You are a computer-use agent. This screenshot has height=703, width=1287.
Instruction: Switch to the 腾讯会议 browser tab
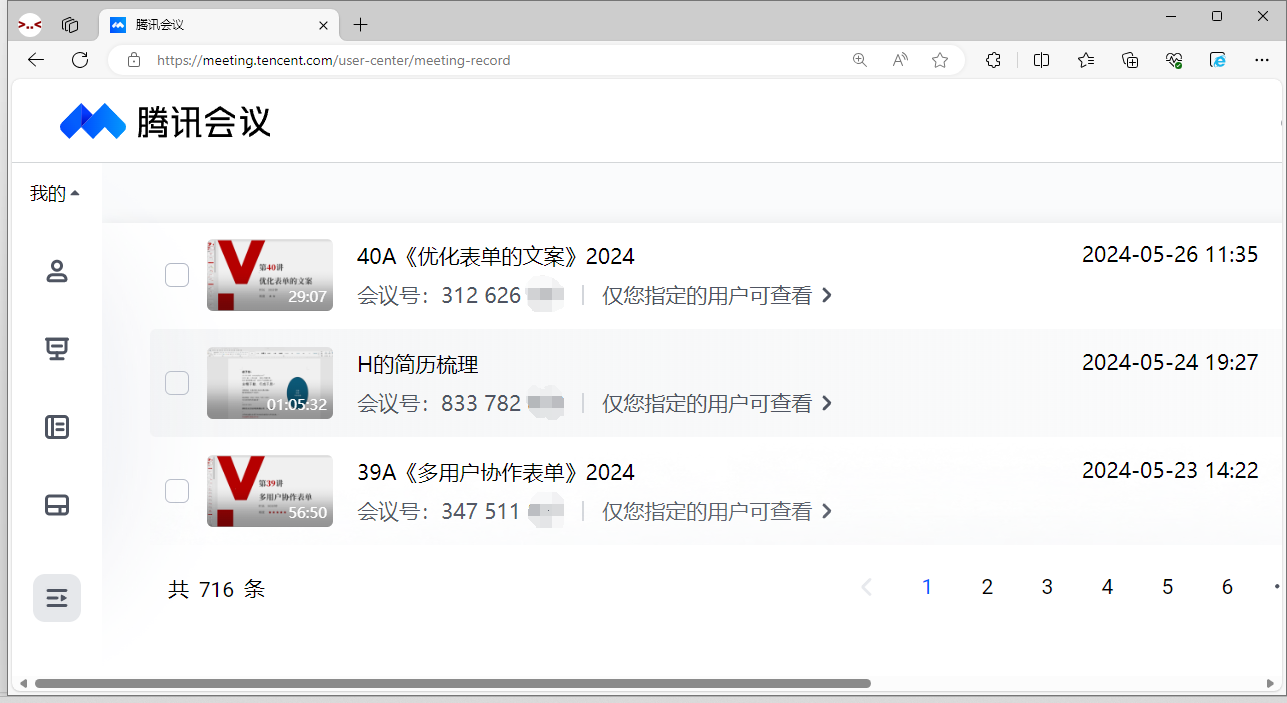click(x=217, y=24)
